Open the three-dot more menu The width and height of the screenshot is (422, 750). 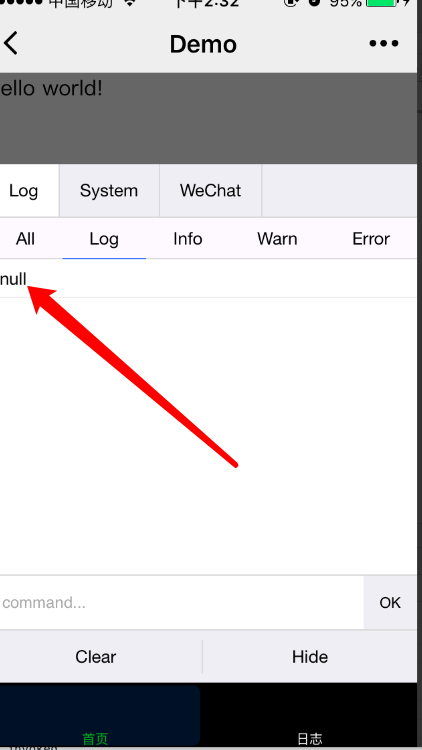point(384,44)
